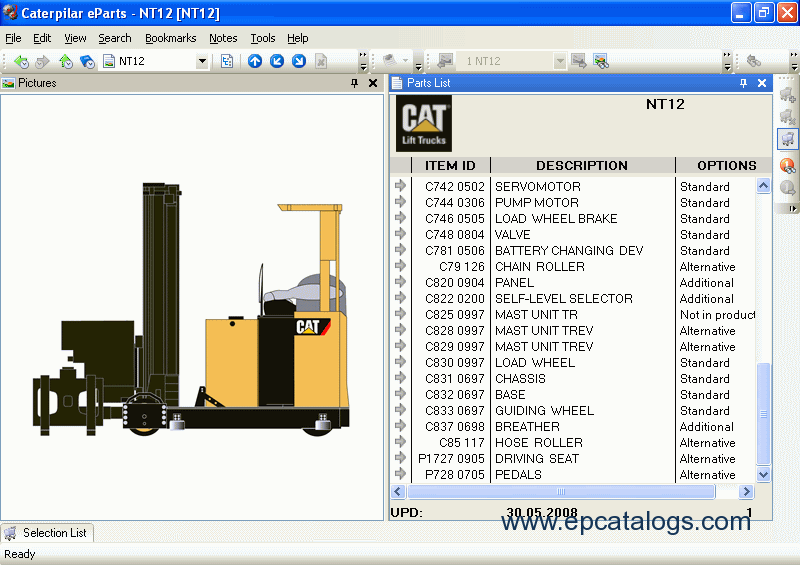The width and height of the screenshot is (800, 565).
Task: Click highlighted shopping cart sidebar icon
Action: click(788, 139)
